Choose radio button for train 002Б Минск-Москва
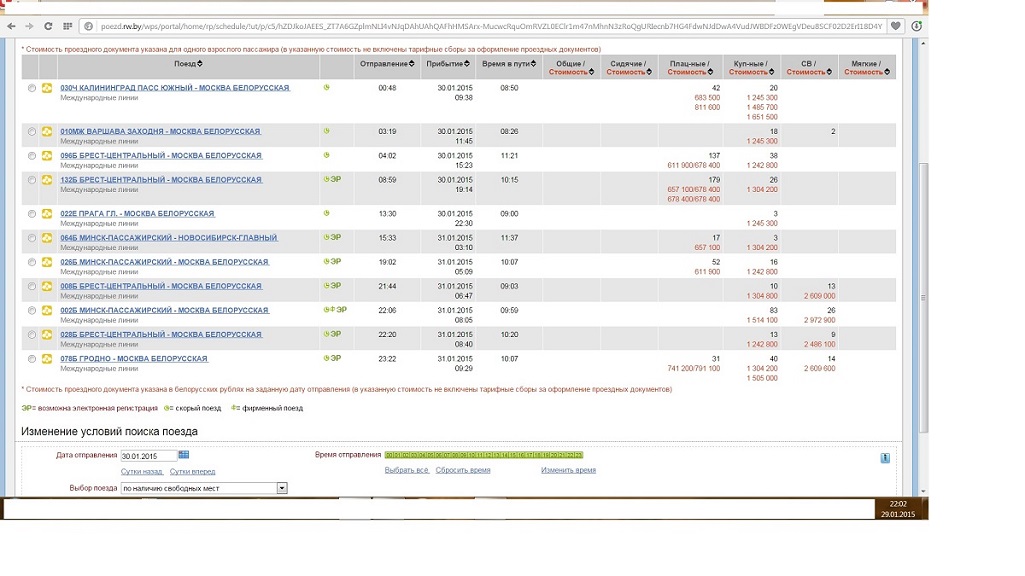 click(x=32, y=311)
